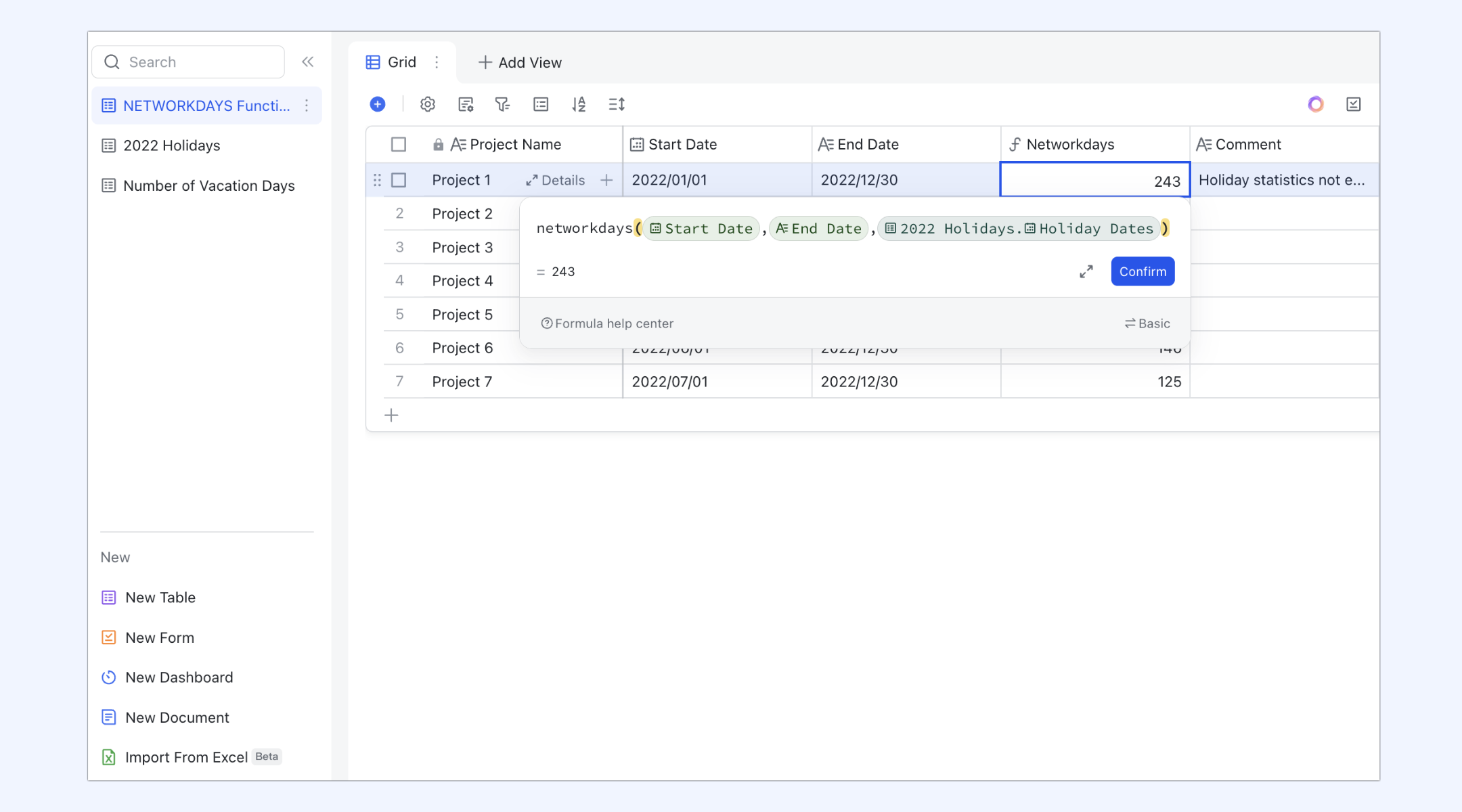Select the Project 7 cell
Screen dimensions: 1462x812
click(523, 382)
